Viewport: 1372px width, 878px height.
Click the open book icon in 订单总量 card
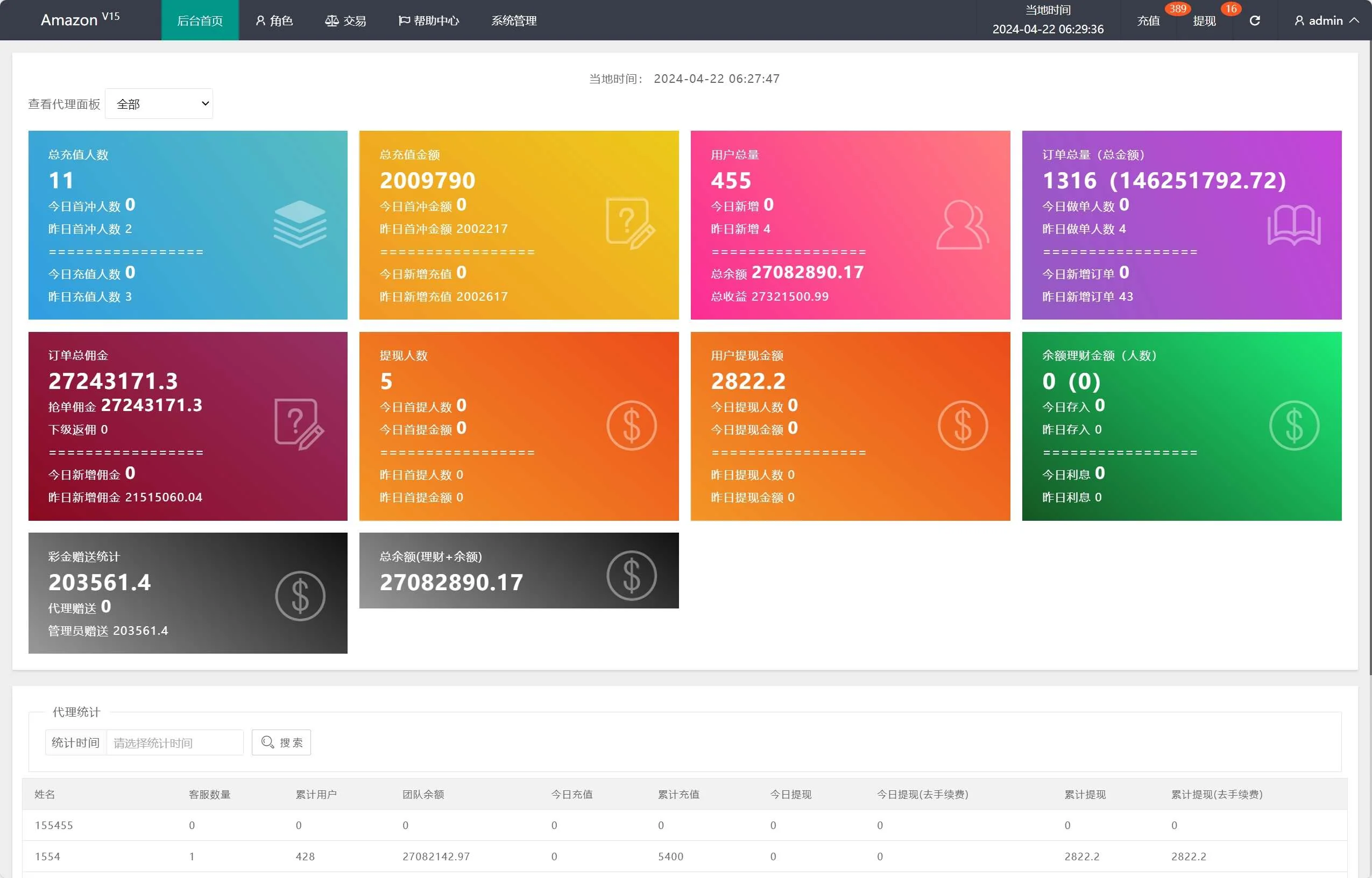point(1294,225)
